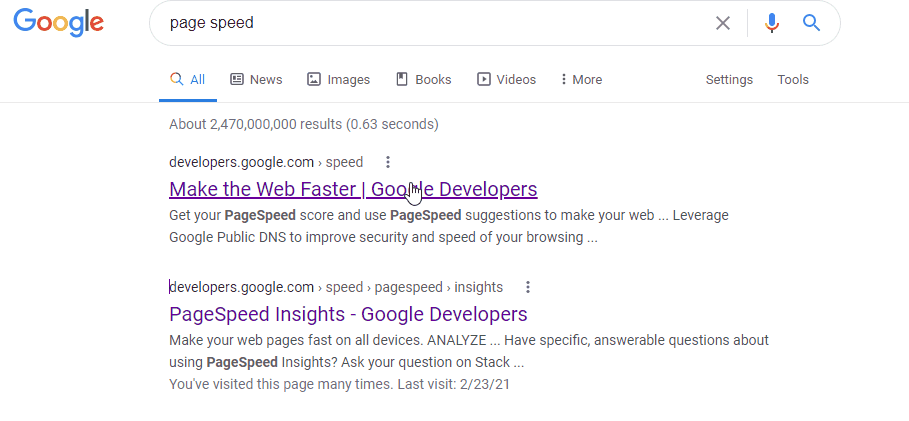Viewport: 909px width, 421px height.
Task: Select the All results tab
Action: [x=188, y=80]
